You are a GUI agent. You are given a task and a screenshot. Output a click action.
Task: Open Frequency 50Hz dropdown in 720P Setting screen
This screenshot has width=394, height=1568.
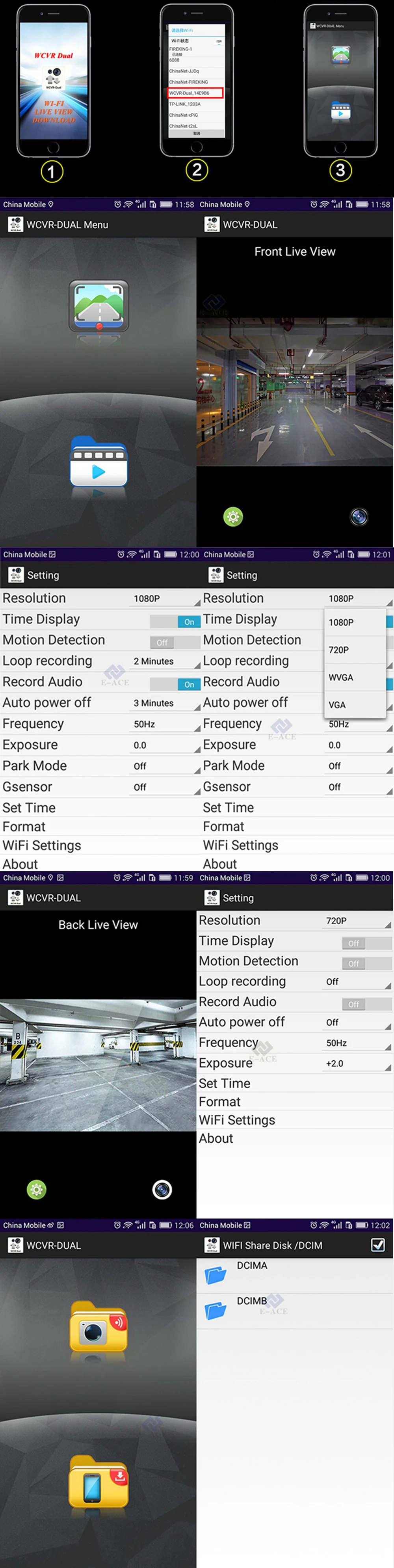[357, 1043]
